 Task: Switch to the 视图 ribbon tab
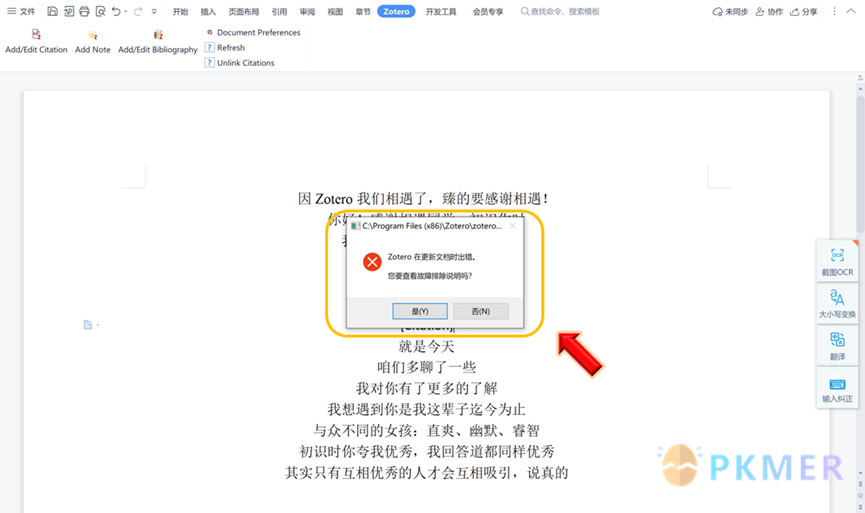tap(335, 12)
